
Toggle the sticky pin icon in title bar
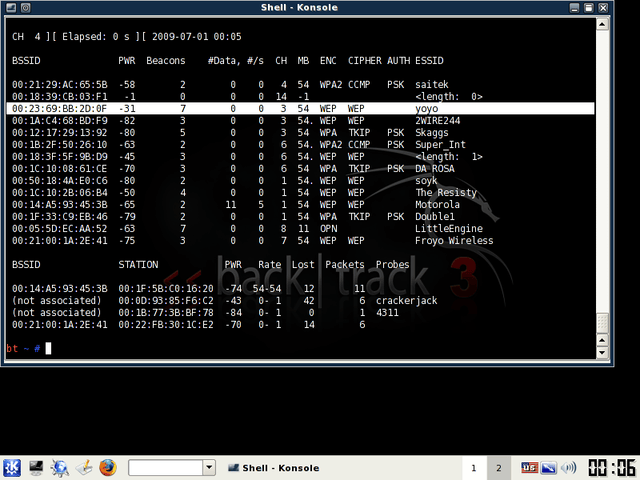(x=25, y=7)
